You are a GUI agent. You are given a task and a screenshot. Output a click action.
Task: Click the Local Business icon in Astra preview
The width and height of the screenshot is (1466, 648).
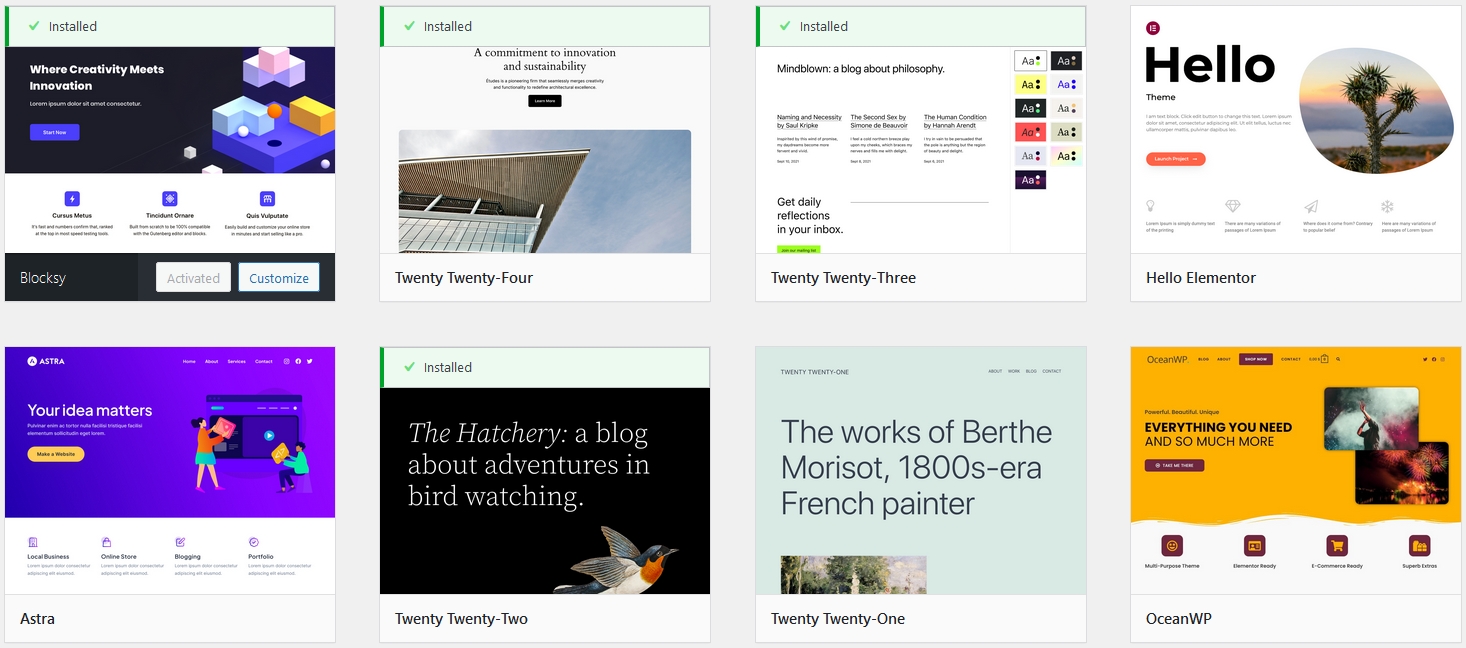tap(33, 542)
